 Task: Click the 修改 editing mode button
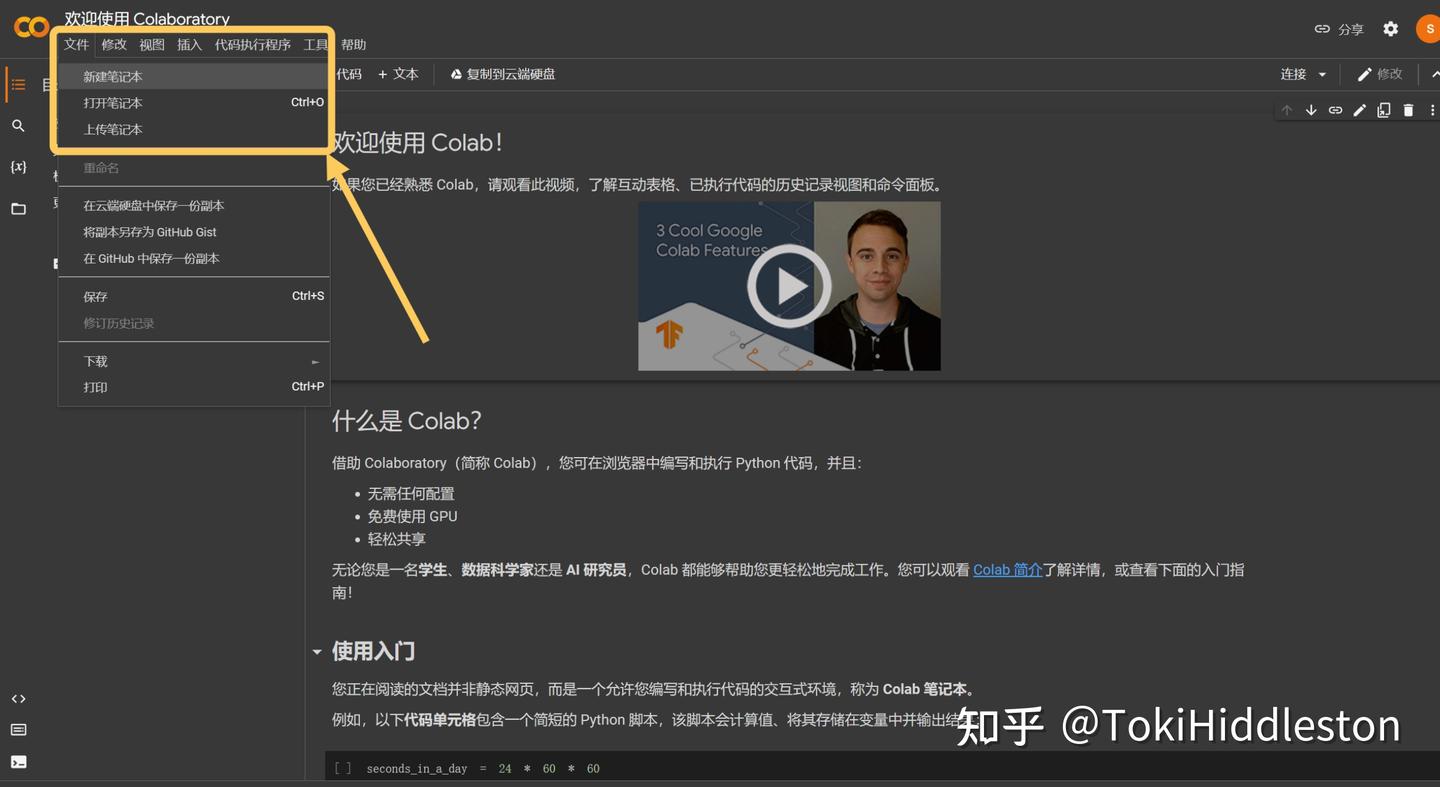[1380, 74]
